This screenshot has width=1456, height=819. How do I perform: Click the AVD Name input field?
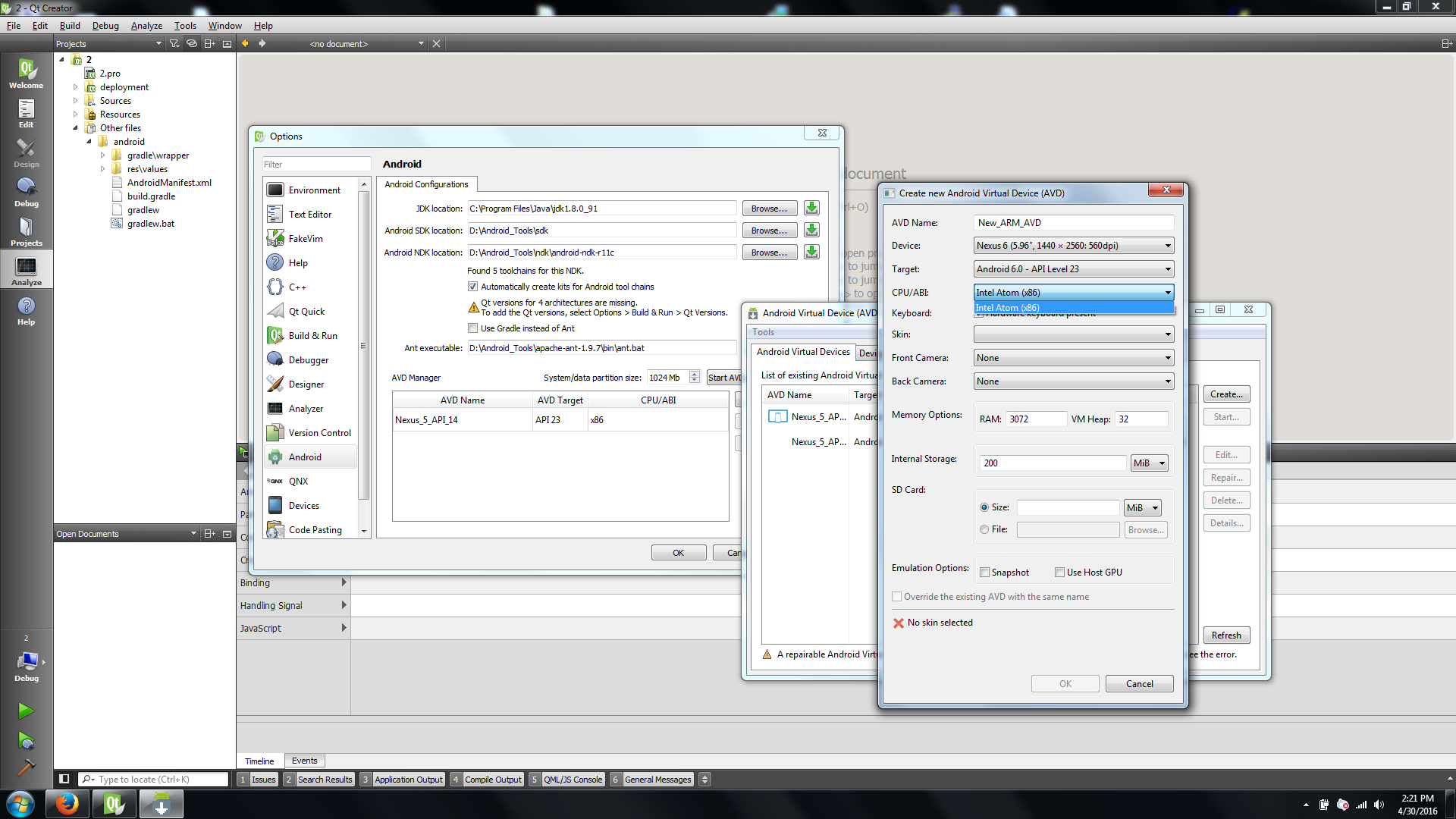coord(1074,223)
